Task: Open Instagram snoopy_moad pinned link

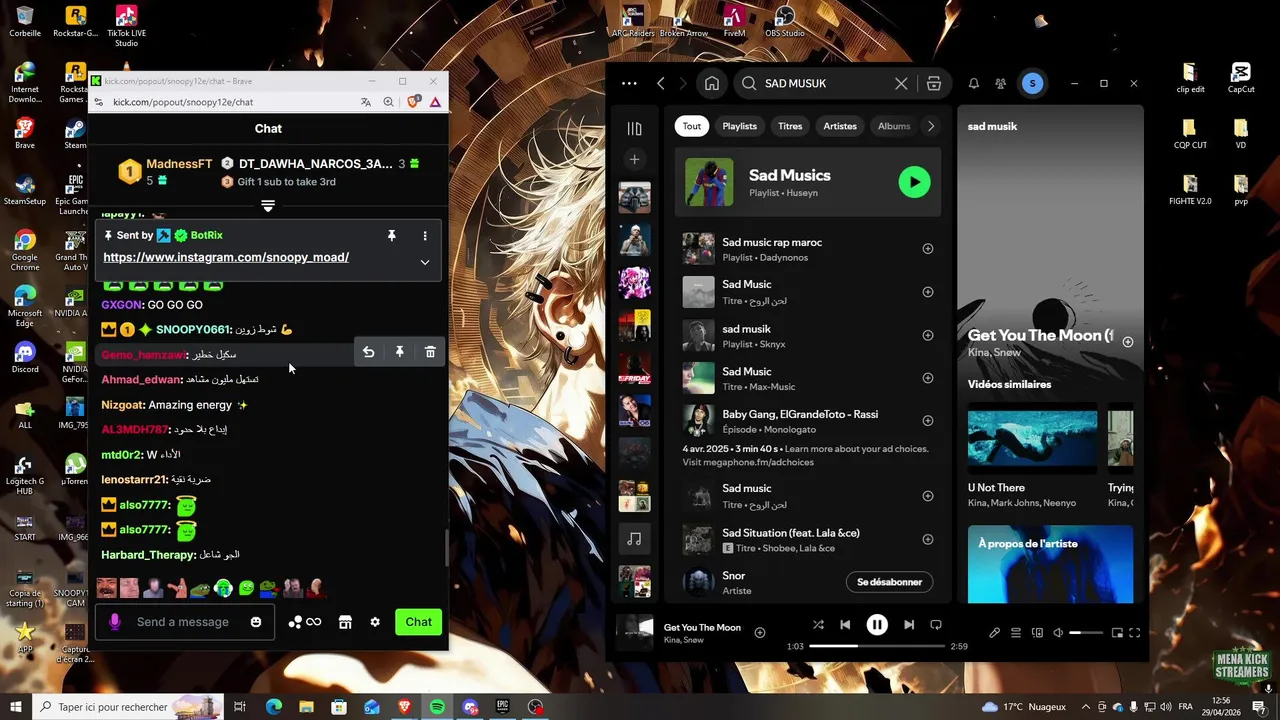Action: click(226, 257)
